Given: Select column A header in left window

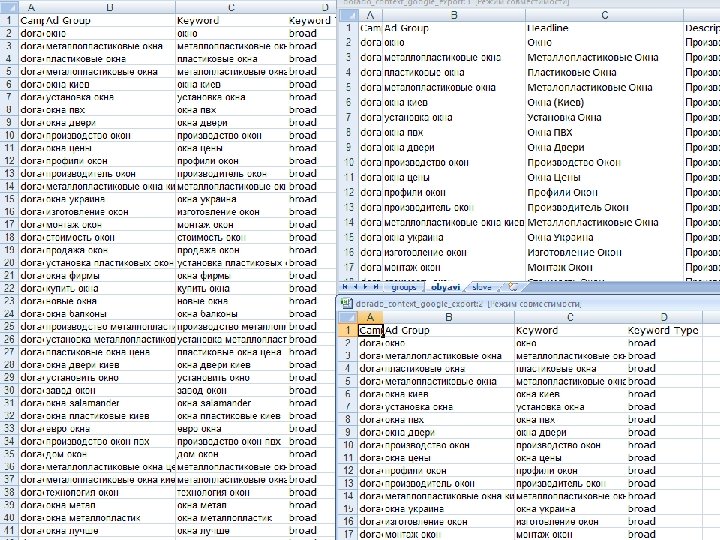Looking at the screenshot, I should 31,7.
